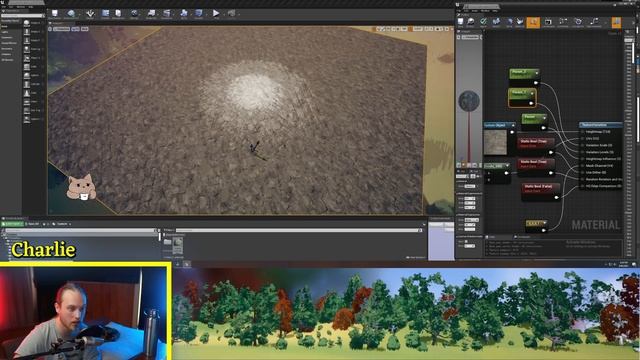
Task: Click Material Editor palette vertical scrollbar
Action: point(633,53)
